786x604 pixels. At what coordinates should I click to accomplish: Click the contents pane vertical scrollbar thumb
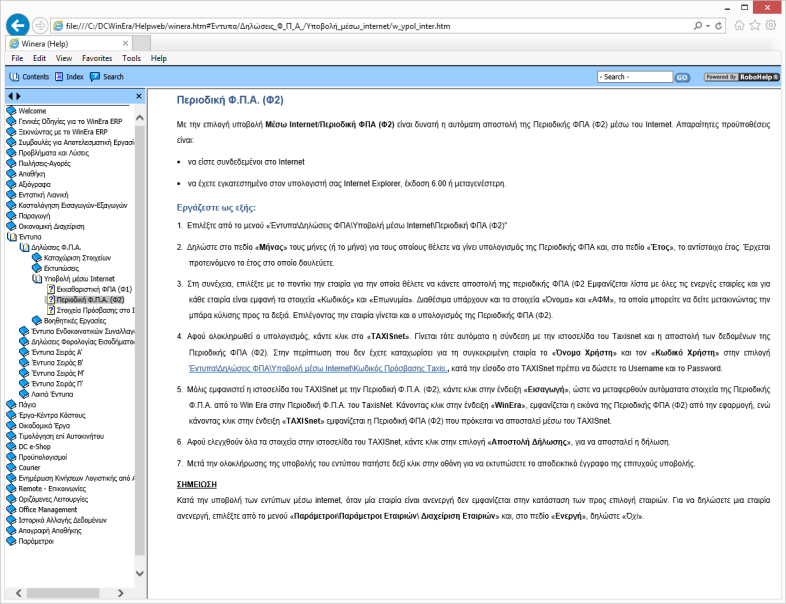140,341
